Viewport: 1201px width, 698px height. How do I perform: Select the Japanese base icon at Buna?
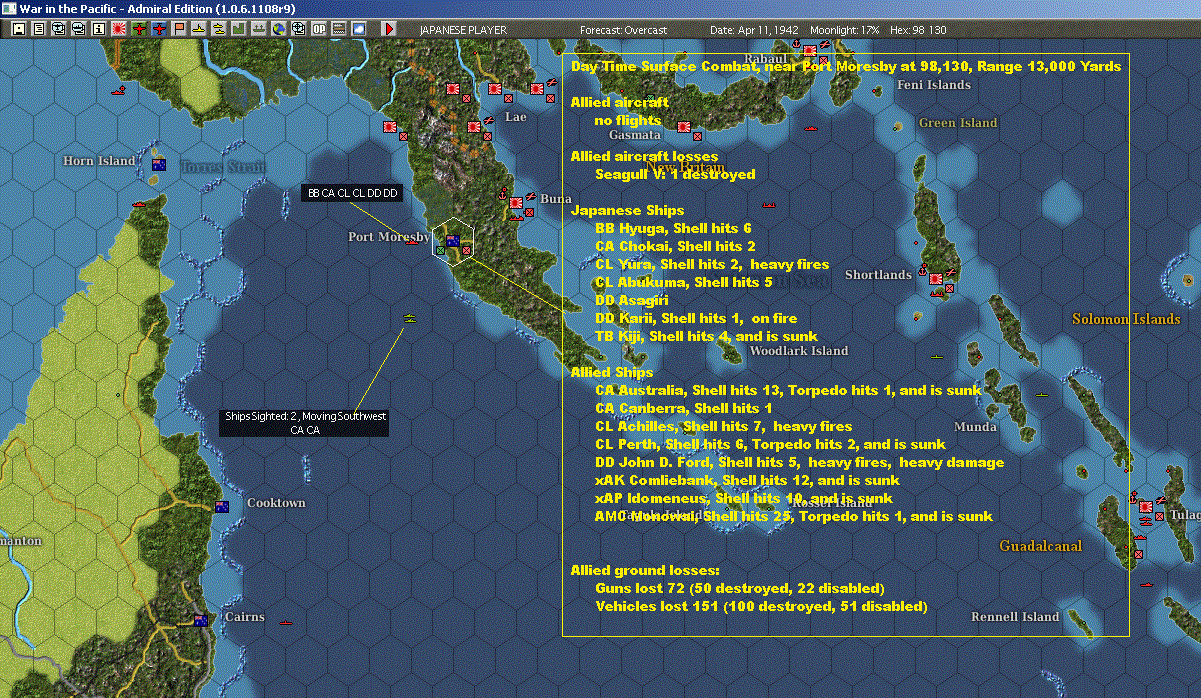(516, 203)
